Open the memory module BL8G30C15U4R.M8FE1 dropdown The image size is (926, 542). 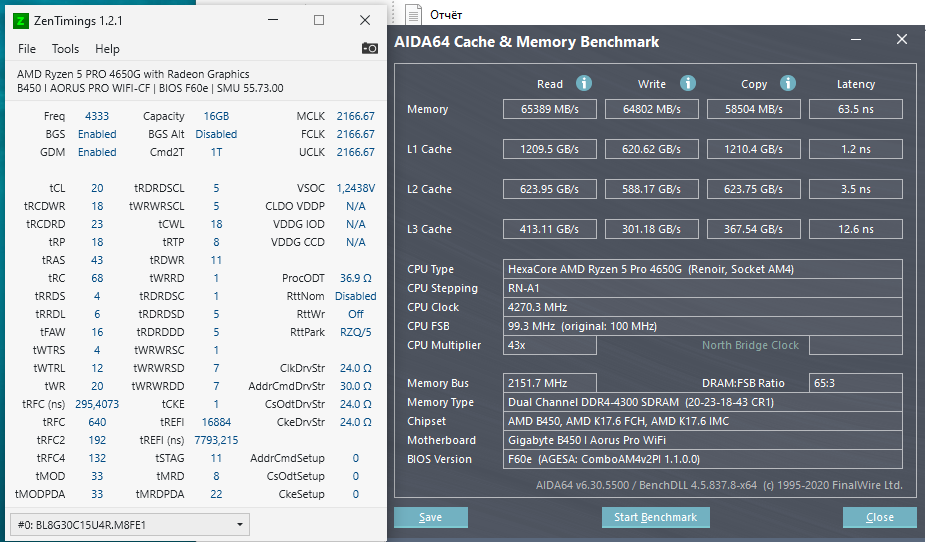130,524
